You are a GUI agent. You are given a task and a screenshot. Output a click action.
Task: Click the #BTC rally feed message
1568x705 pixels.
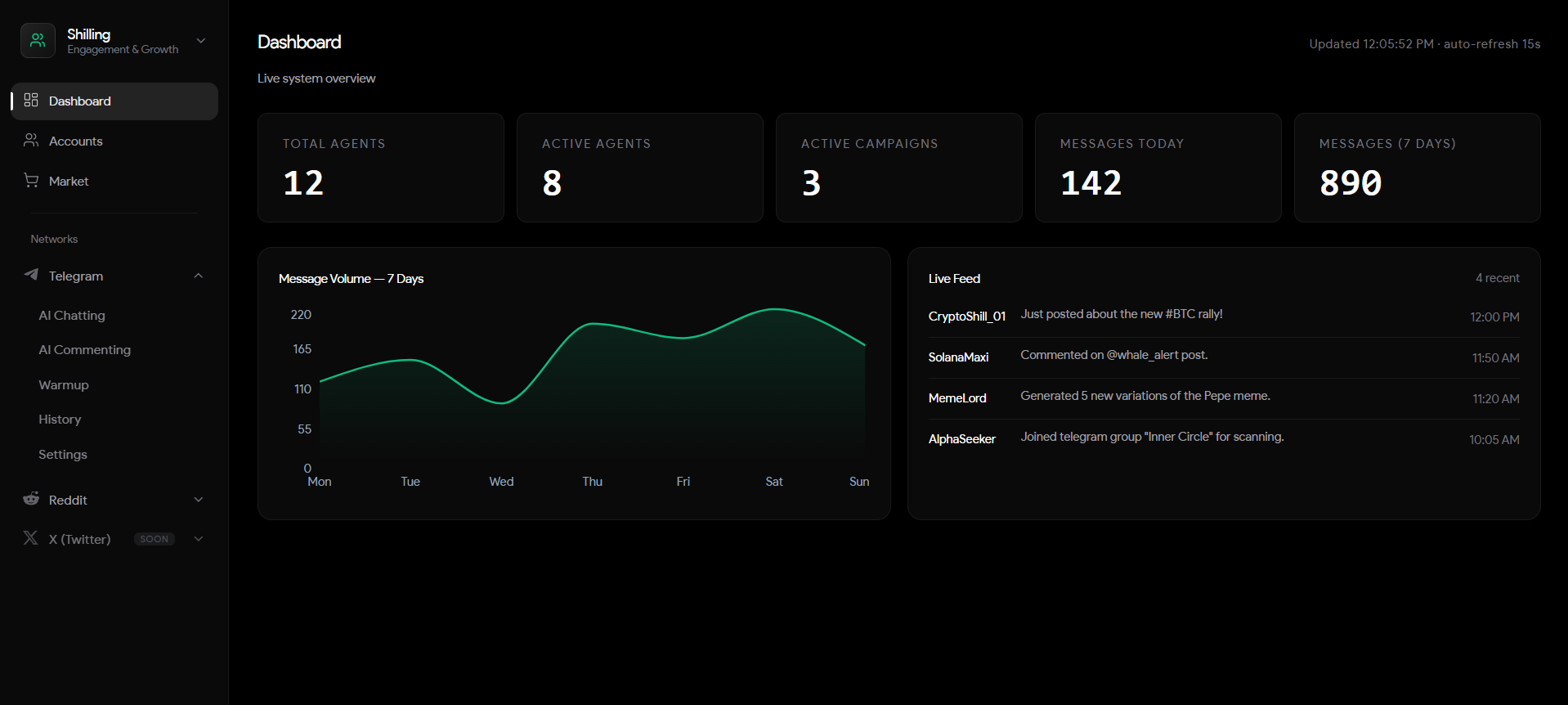(x=1122, y=314)
